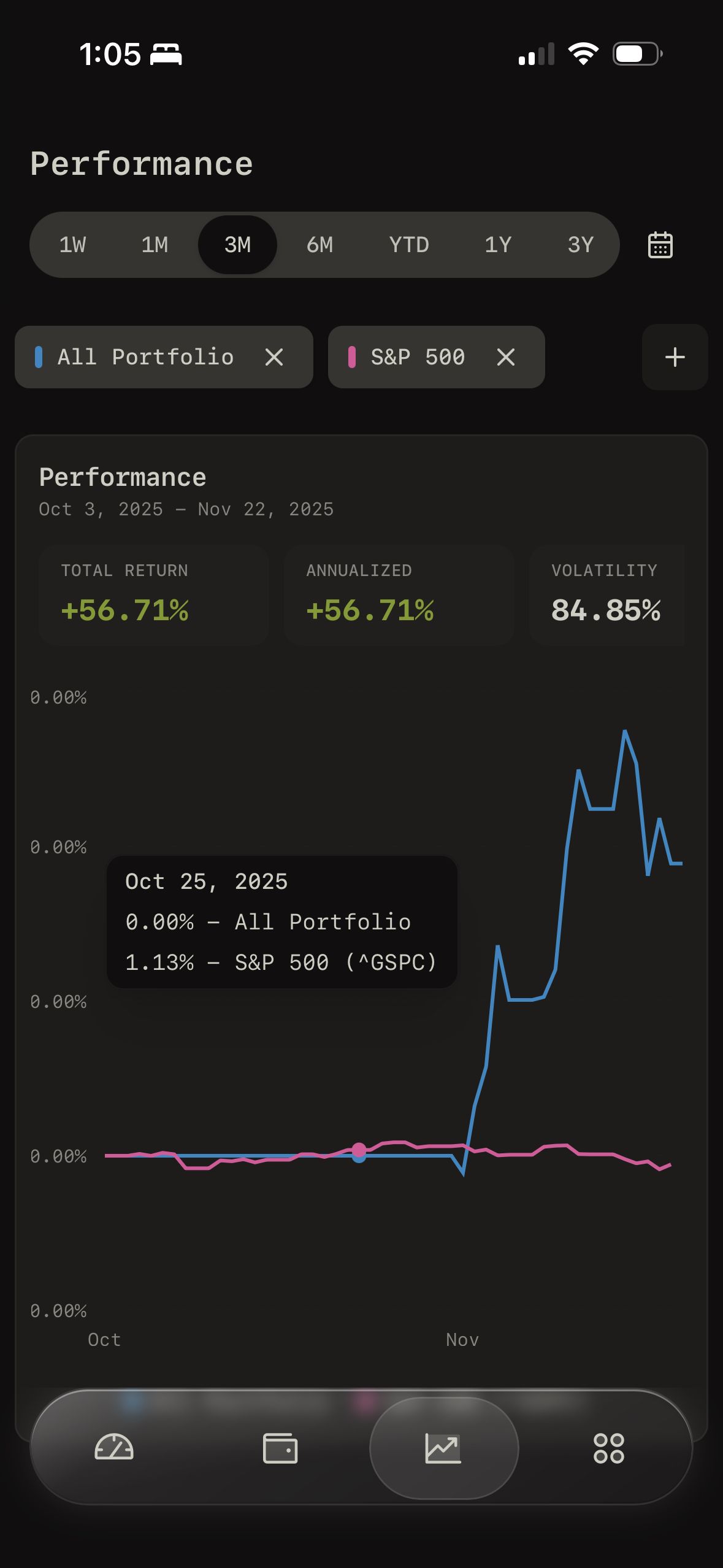Add a new comparison using the plus icon

tap(674, 357)
